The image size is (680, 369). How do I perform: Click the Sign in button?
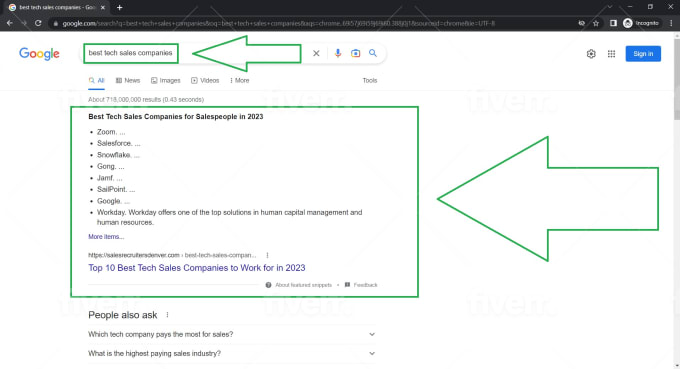click(x=643, y=54)
